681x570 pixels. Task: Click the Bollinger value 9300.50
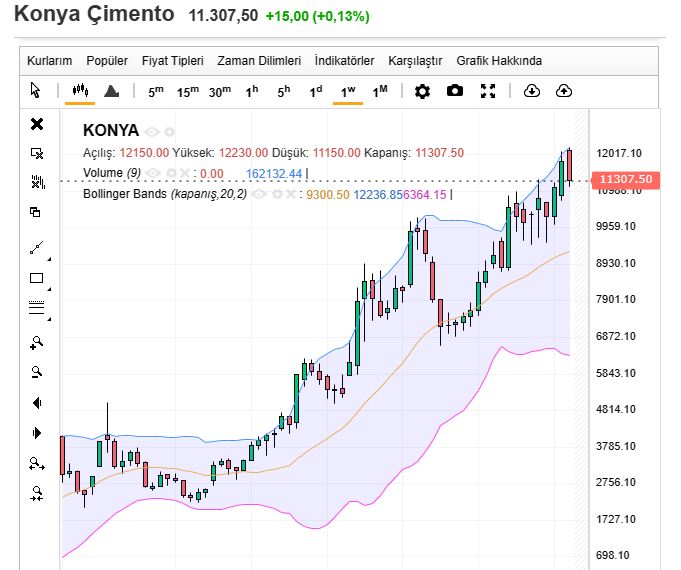[327, 195]
